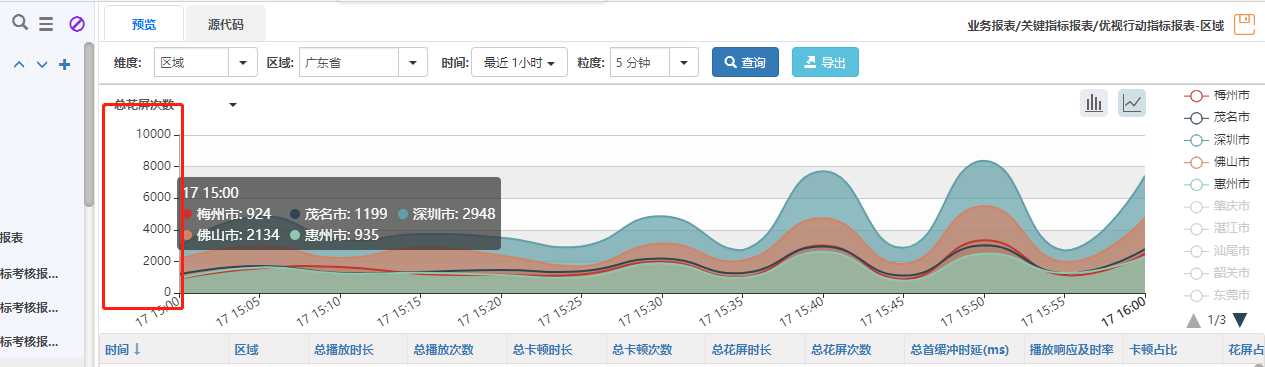Viewport: 1265px width, 367px height.
Task: Open the 粒度 5分钟 dropdown arrow
Action: (x=684, y=63)
